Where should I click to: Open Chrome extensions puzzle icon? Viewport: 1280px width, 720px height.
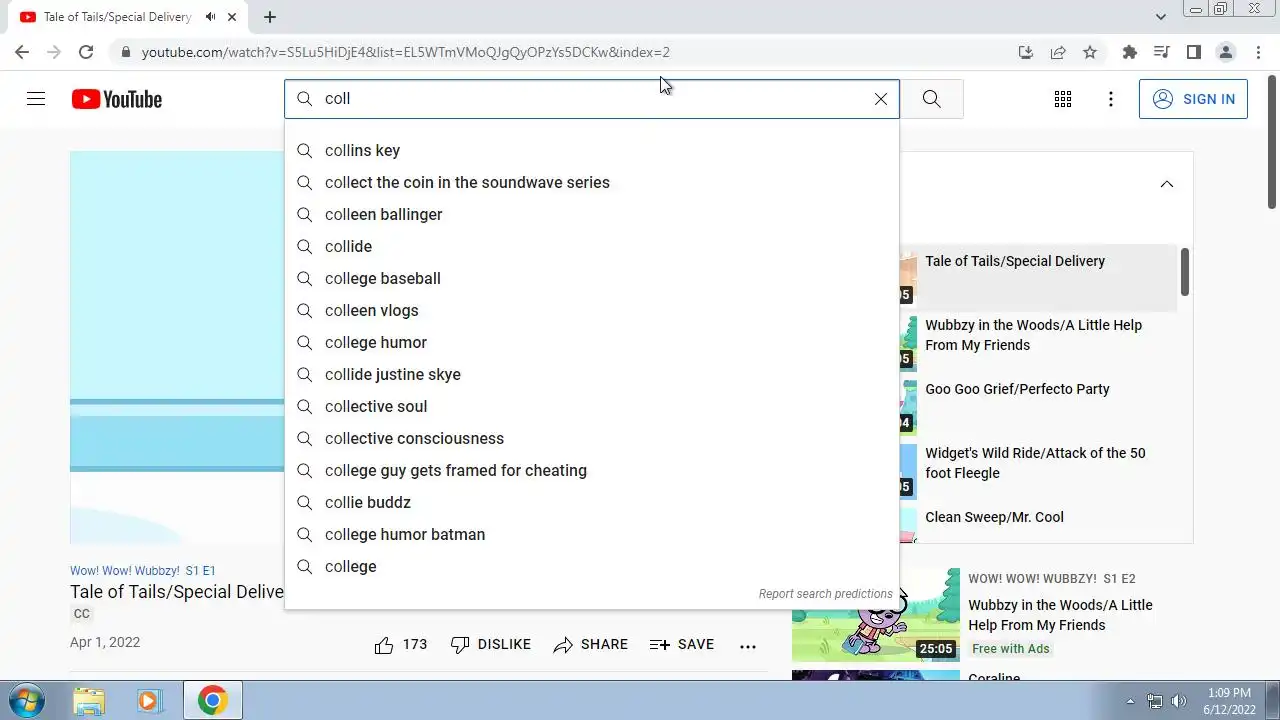pyautogui.click(x=1130, y=52)
